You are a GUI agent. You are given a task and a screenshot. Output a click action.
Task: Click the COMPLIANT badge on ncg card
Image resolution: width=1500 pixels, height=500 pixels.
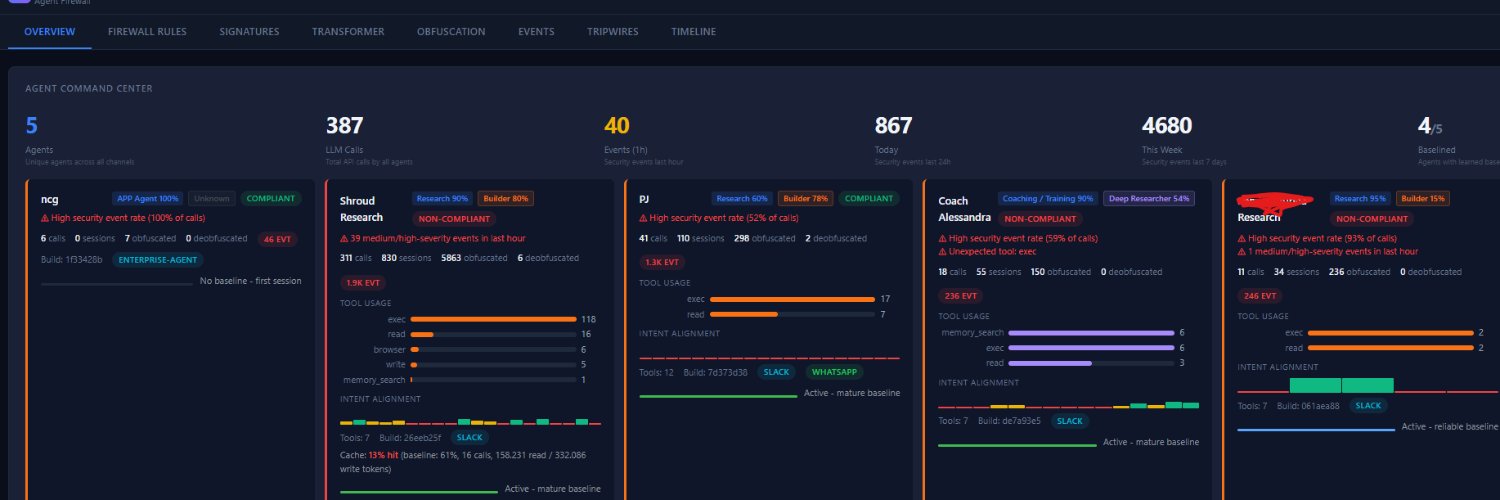tap(270, 198)
